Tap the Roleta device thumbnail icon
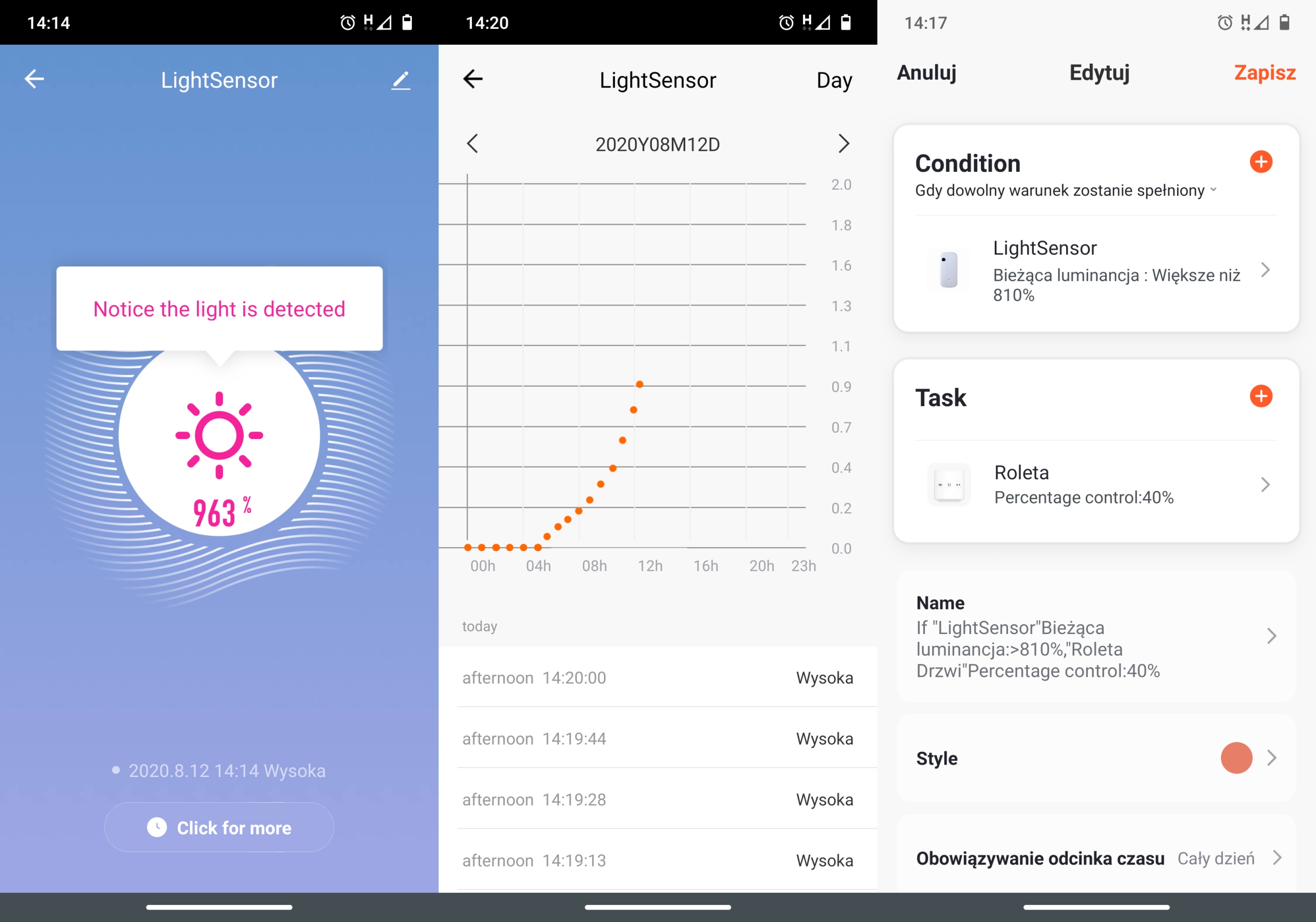This screenshot has width=1316, height=922. pos(948,485)
